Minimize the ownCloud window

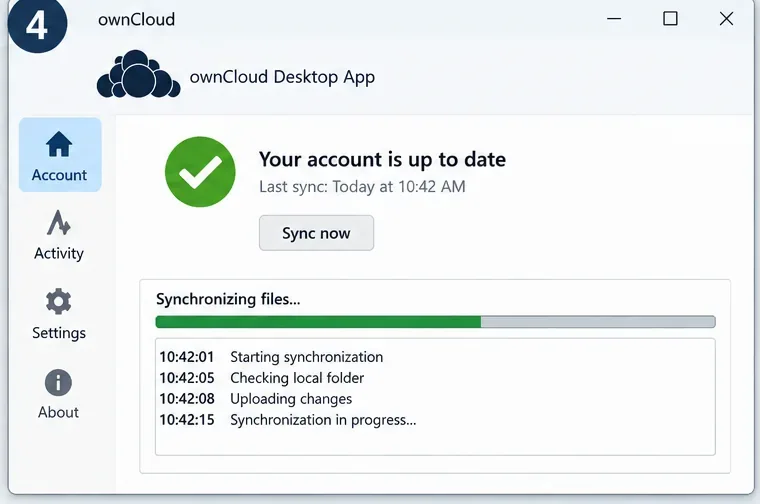click(614, 19)
